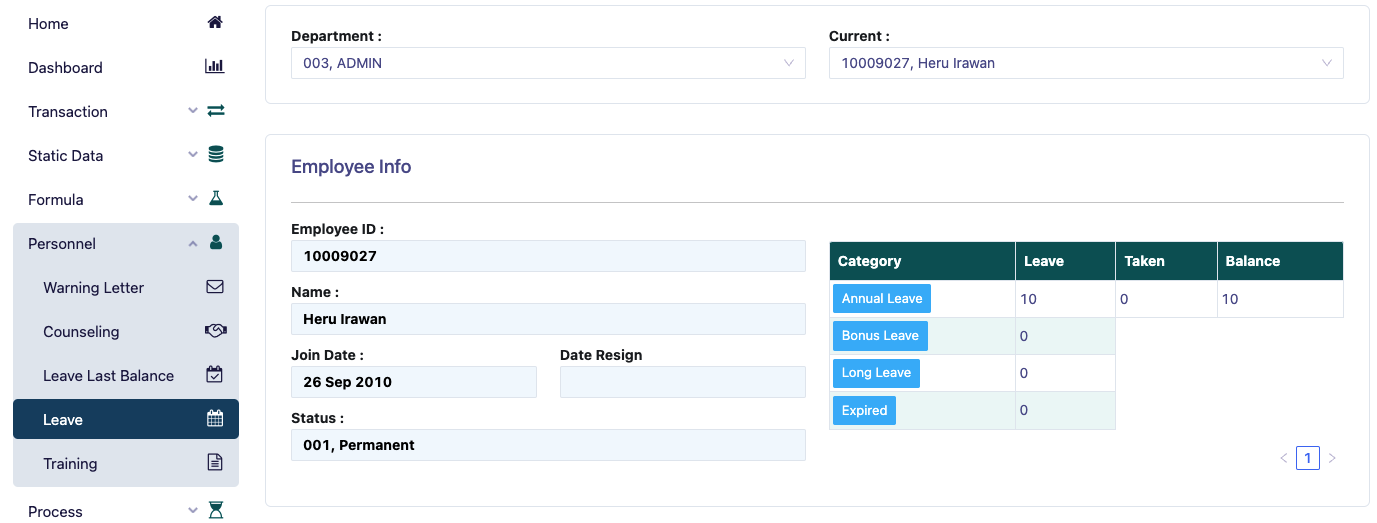1377x523 pixels.
Task: Click the Static Data database icon
Action: point(215,155)
